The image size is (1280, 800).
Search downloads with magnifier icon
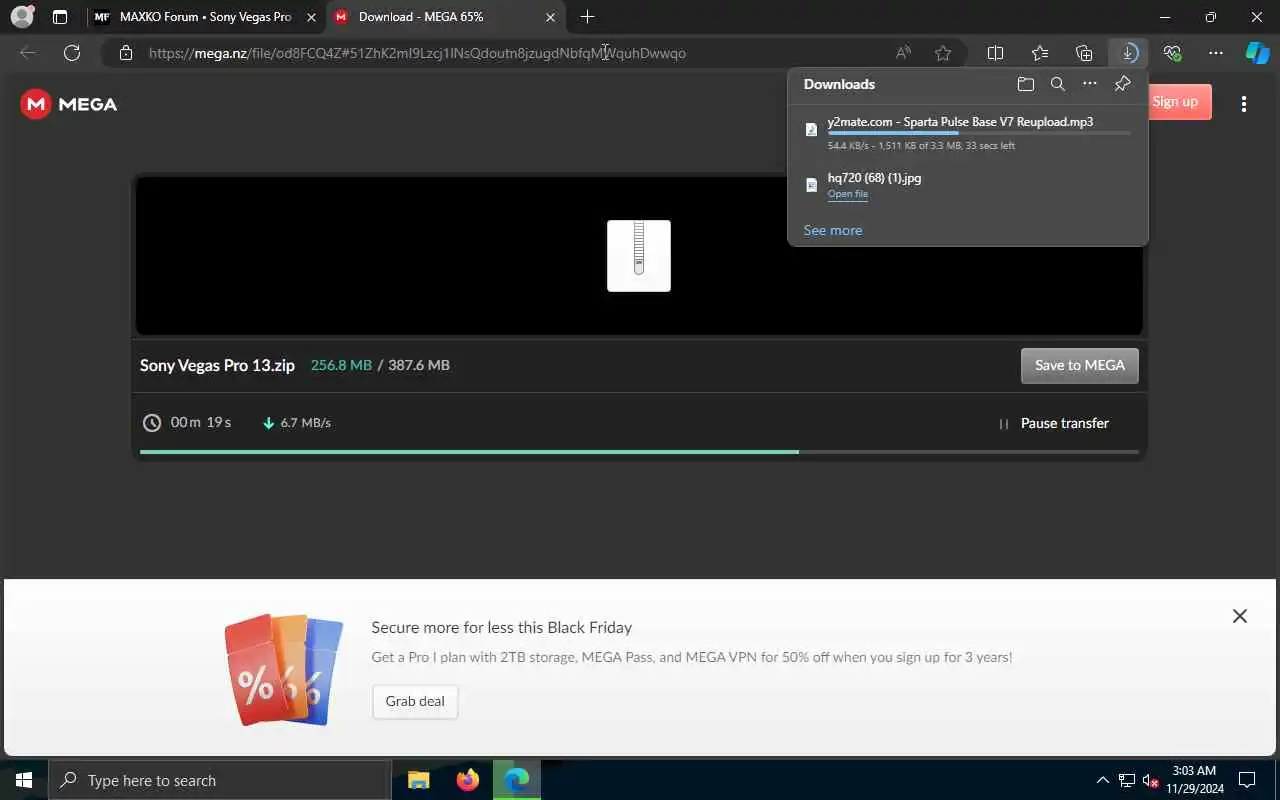(1057, 84)
